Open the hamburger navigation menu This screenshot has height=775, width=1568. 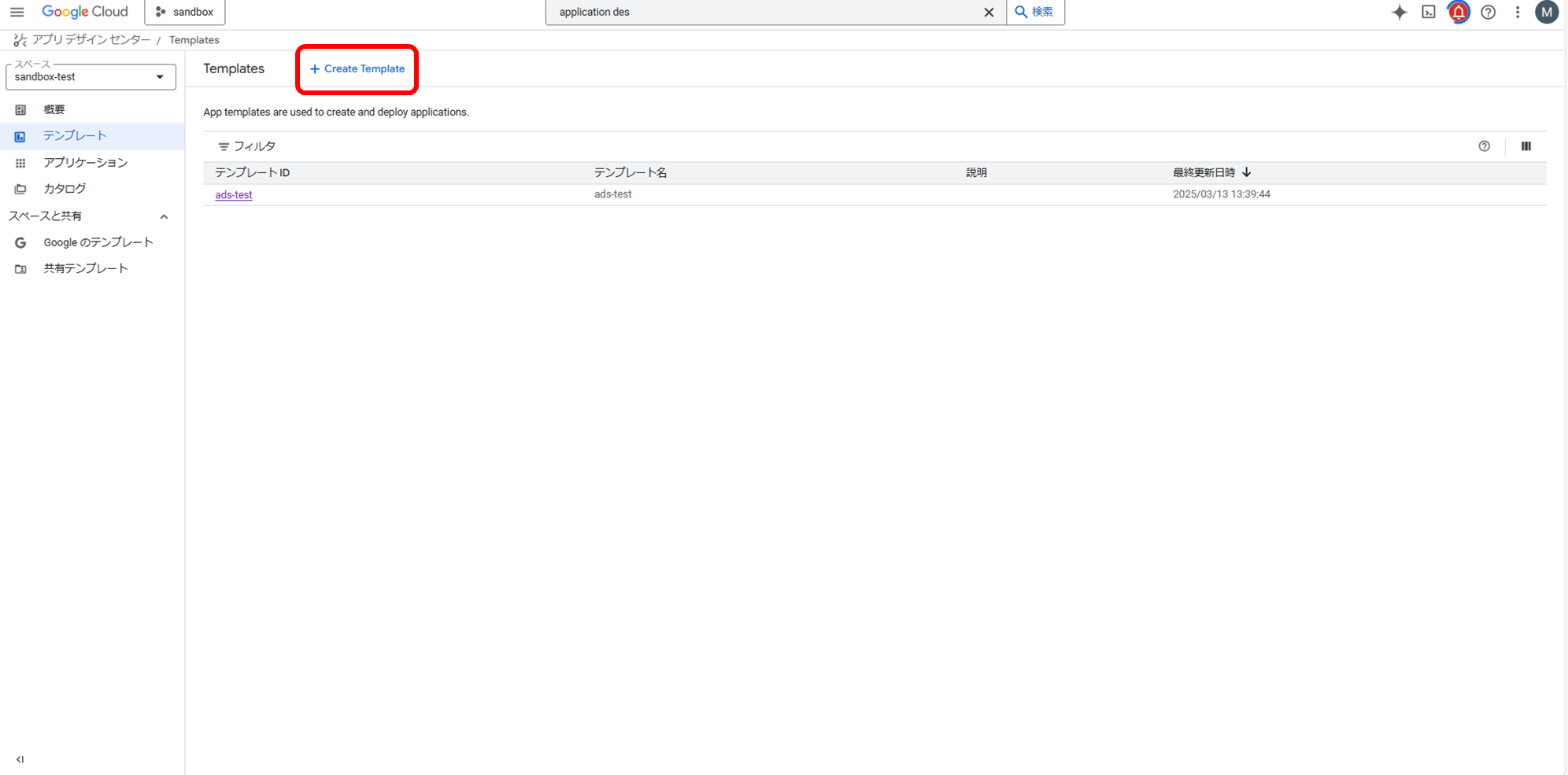(x=17, y=12)
